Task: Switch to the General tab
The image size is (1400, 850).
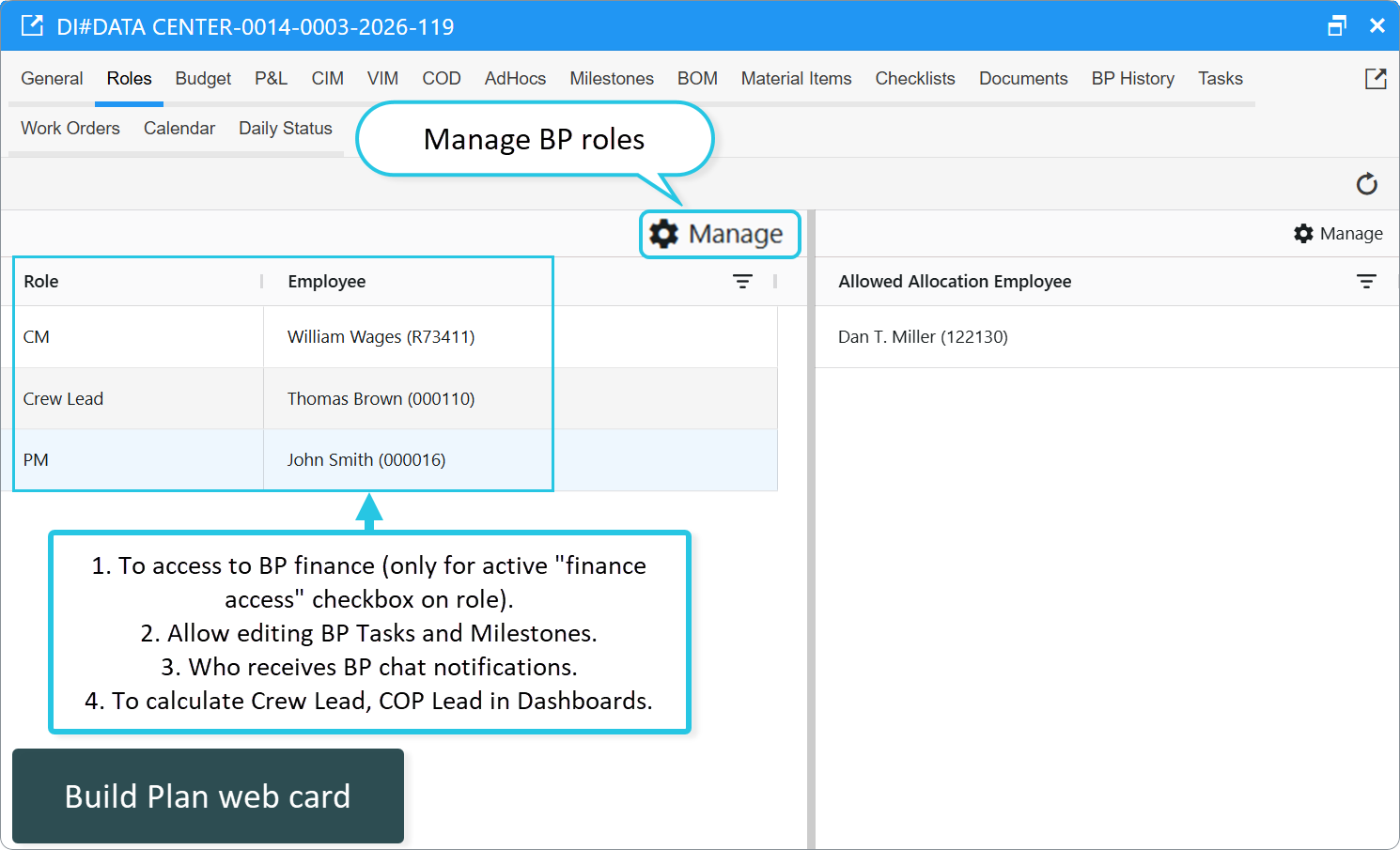Action: click(x=52, y=79)
